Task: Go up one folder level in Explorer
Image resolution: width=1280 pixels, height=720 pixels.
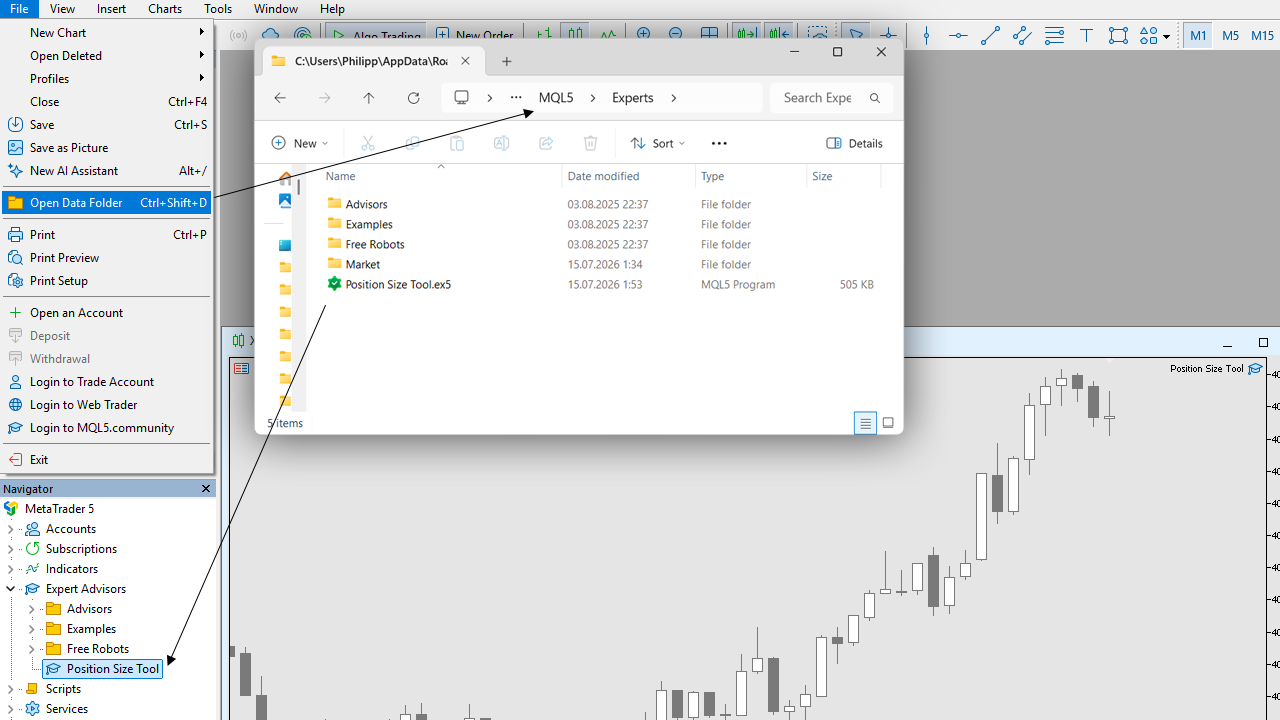Action: 369,98
